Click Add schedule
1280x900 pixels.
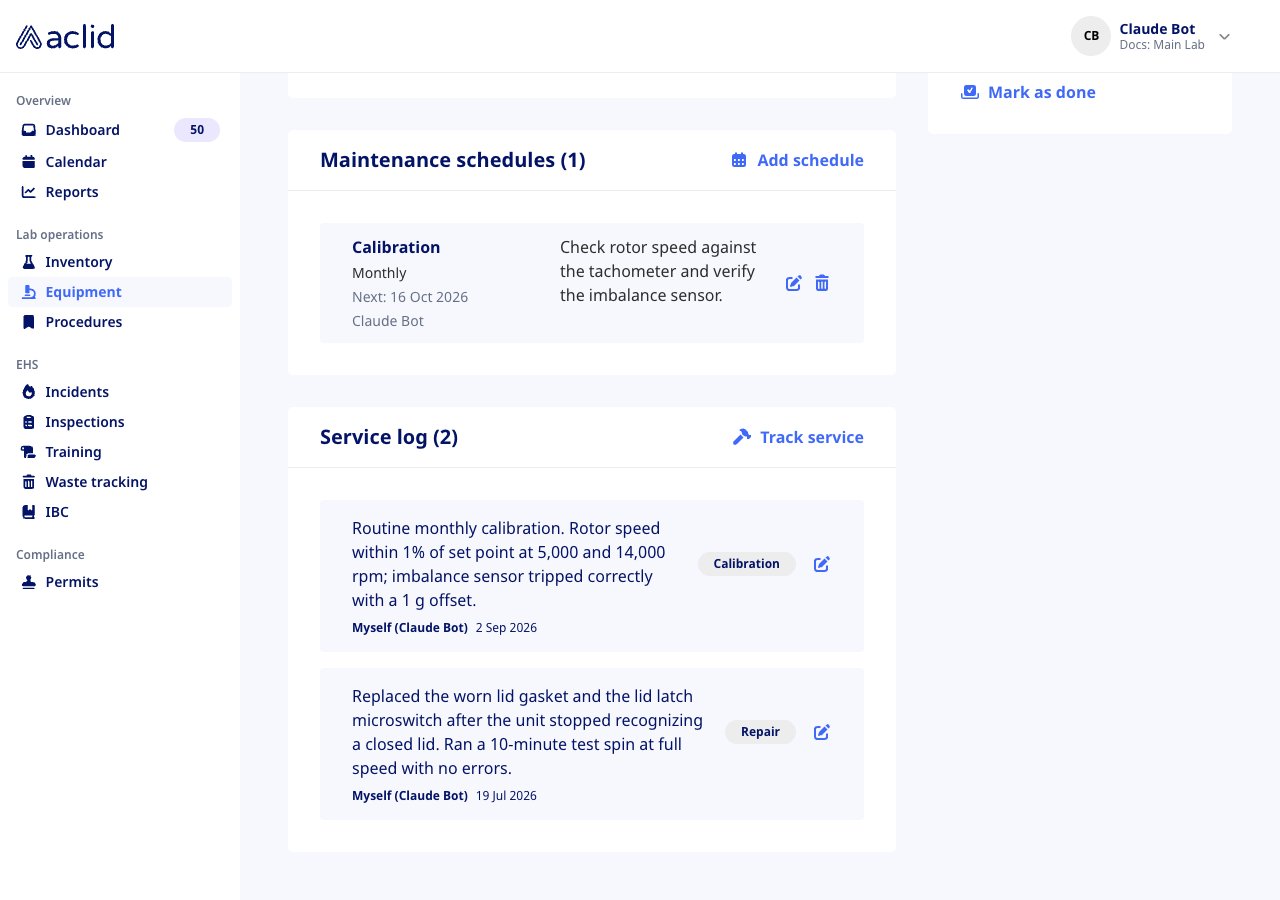pos(797,160)
